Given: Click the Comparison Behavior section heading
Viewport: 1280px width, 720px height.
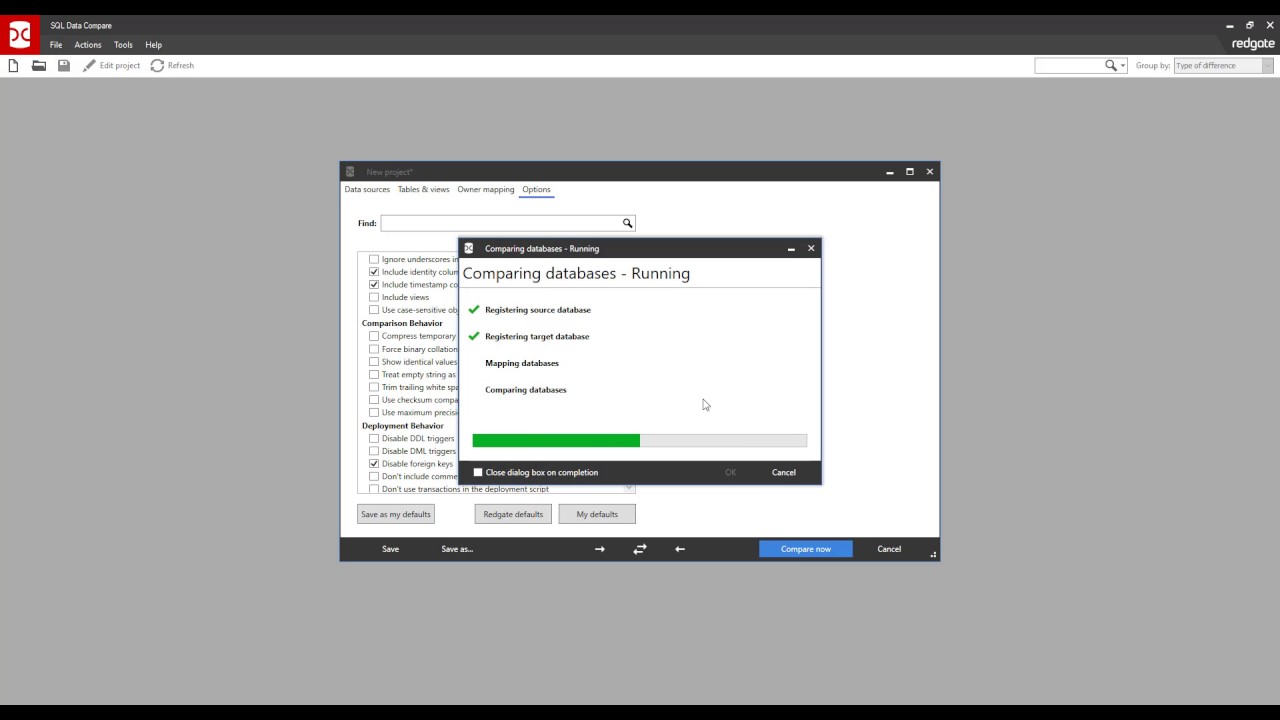Looking at the screenshot, I should click(402, 324).
